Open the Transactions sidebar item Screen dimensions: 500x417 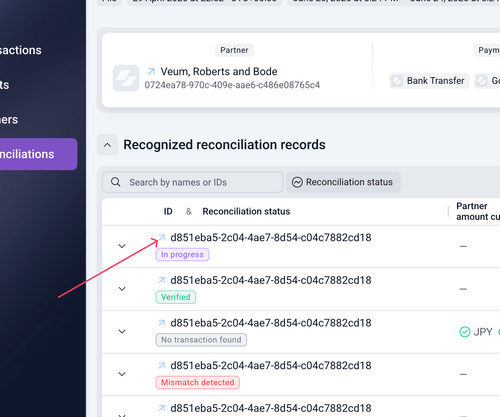pyautogui.click(x=21, y=50)
